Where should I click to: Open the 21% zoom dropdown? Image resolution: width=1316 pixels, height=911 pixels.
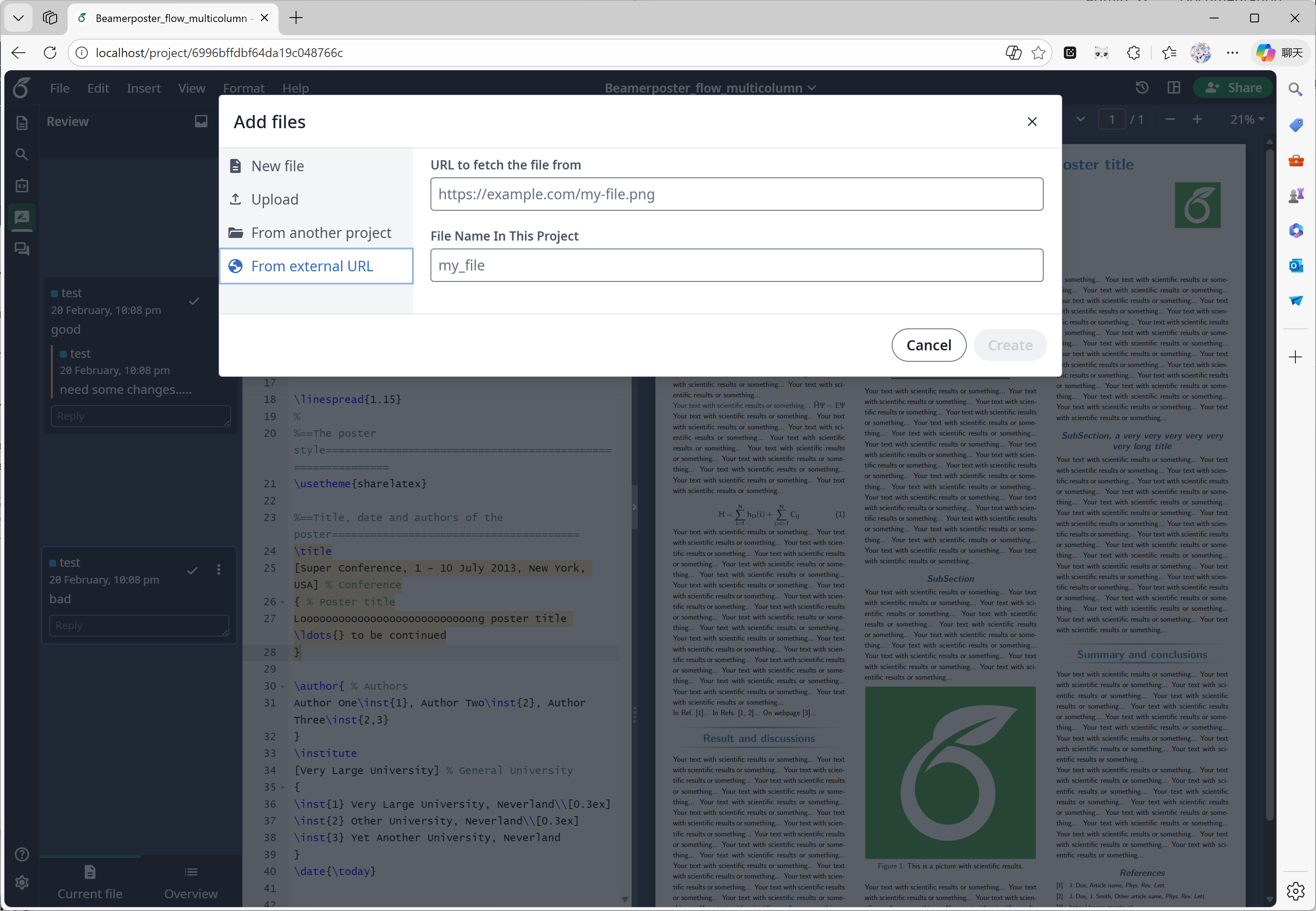pyautogui.click(x=1247, y=119)
